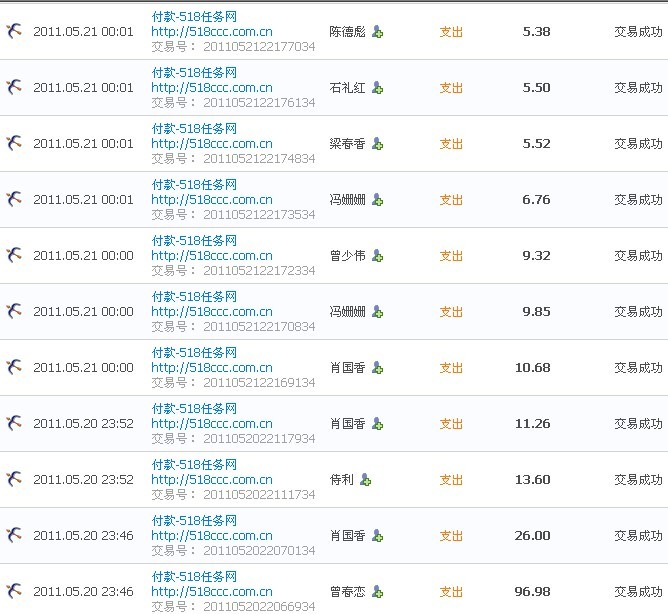668x614 pixels.
Task: Click the amount 96.98
Action: pos(533,592)
